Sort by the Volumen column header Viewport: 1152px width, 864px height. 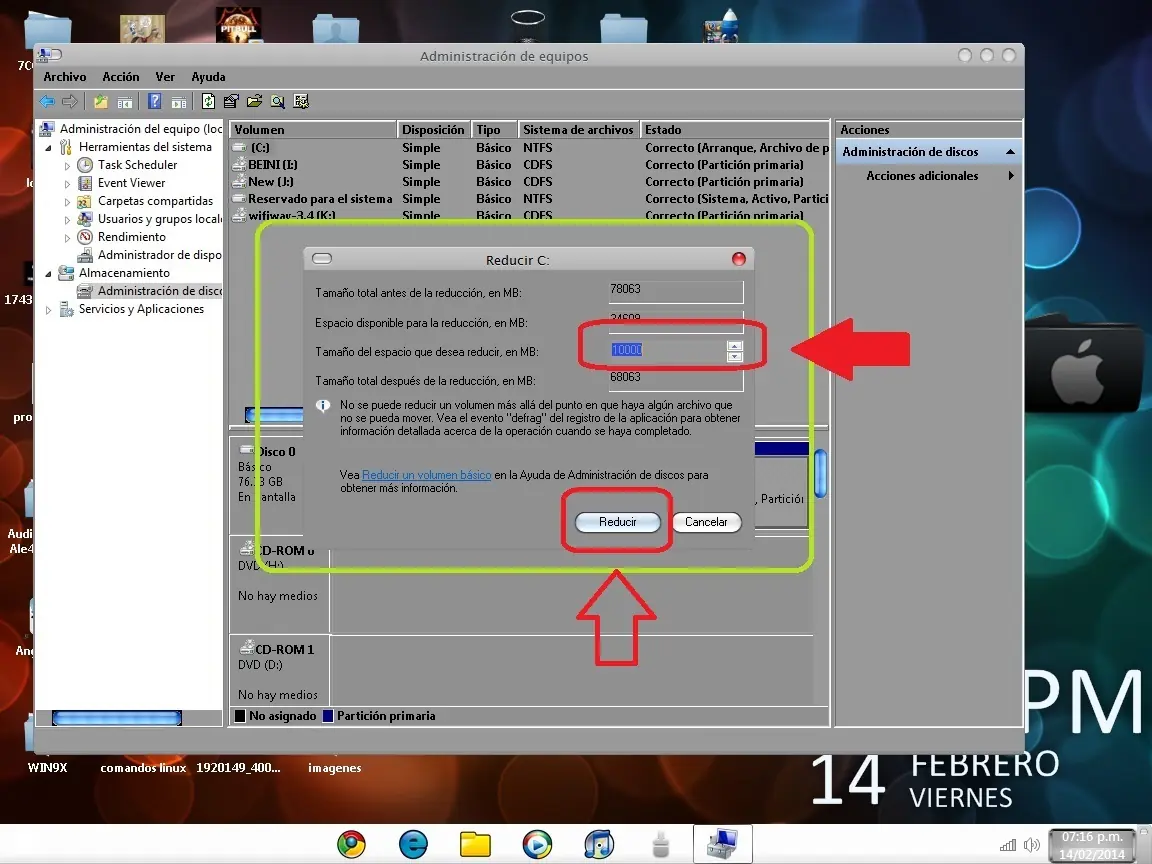click(x=313, y=129)
